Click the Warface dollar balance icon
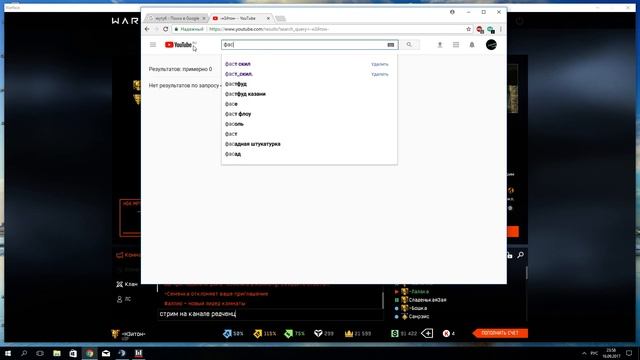Screen dimensions: 640x360 pyautogui.click(x=394, y=333)
